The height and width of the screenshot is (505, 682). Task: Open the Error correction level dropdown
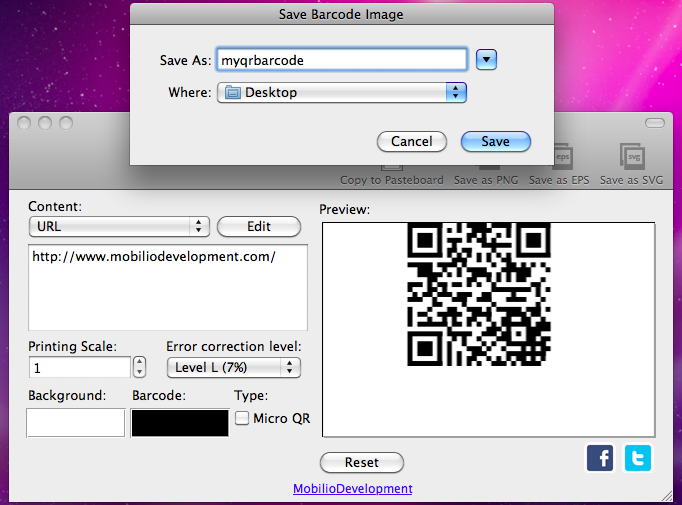coord(234,368)
